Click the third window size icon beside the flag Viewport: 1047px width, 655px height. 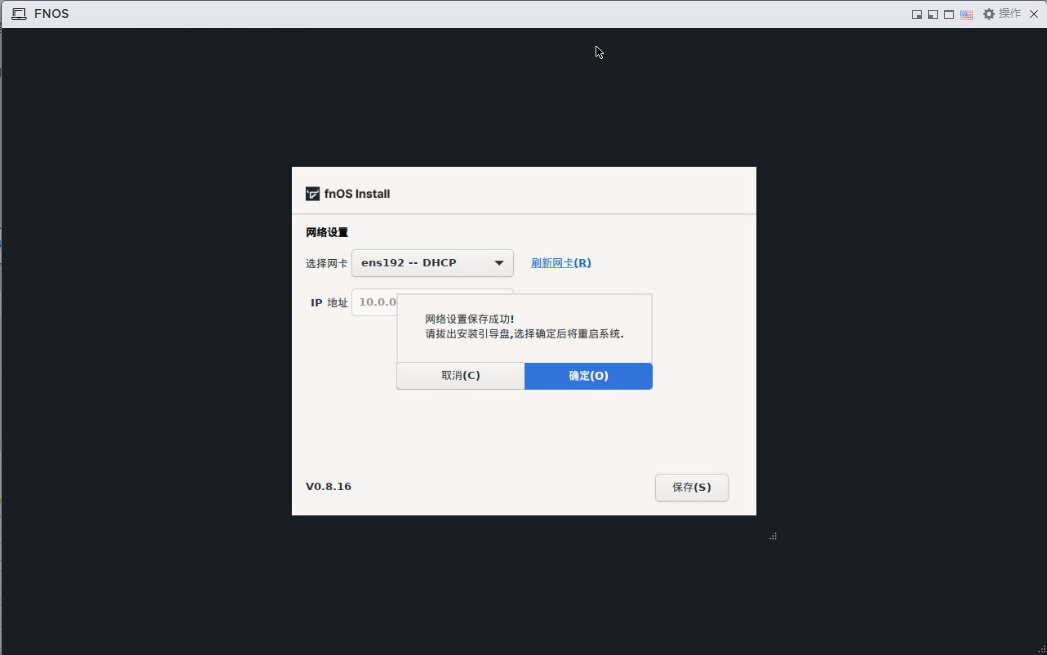pyautogui.click(x=949, y=15)
